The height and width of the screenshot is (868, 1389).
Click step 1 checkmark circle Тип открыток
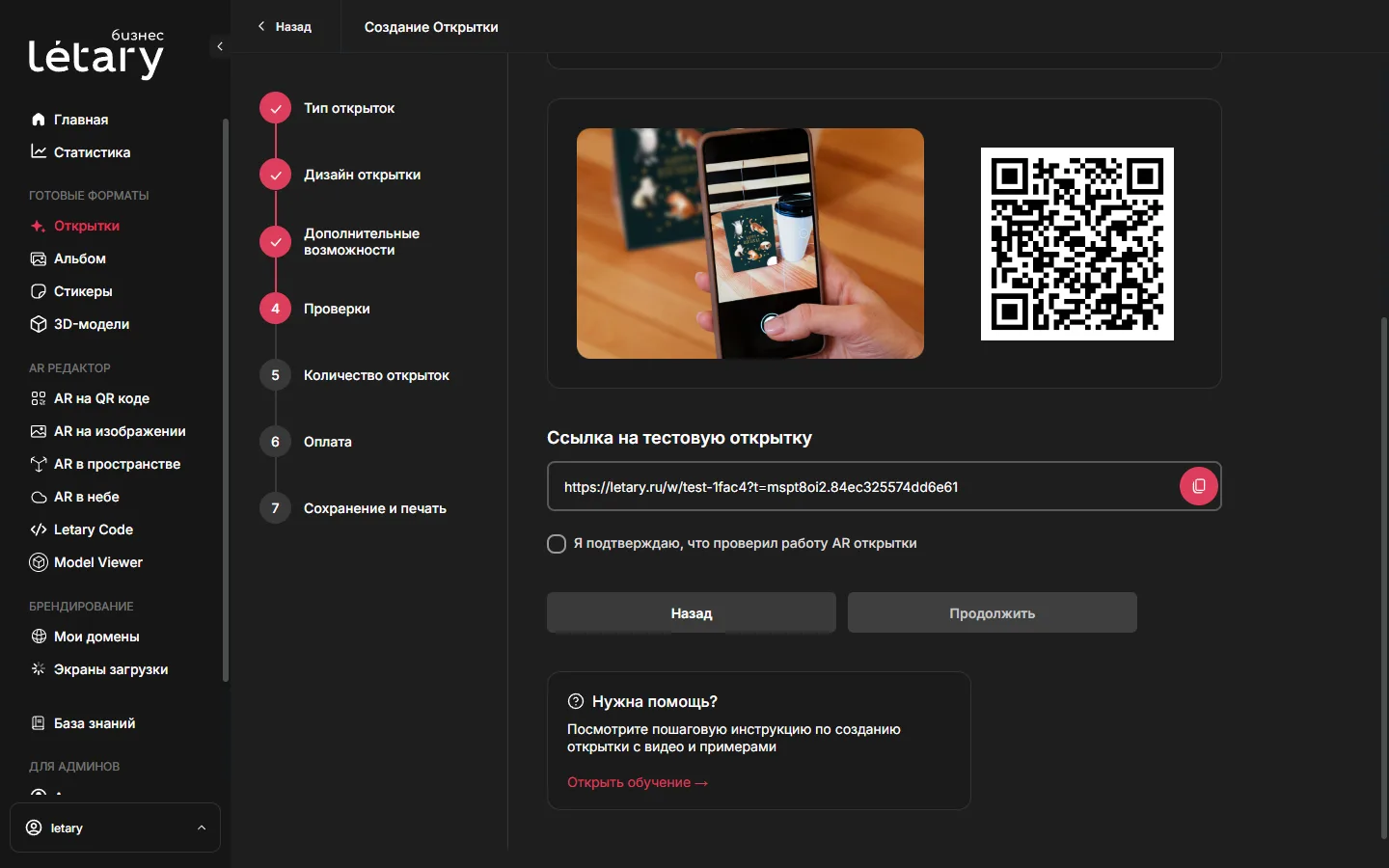(x=275, y=108)
